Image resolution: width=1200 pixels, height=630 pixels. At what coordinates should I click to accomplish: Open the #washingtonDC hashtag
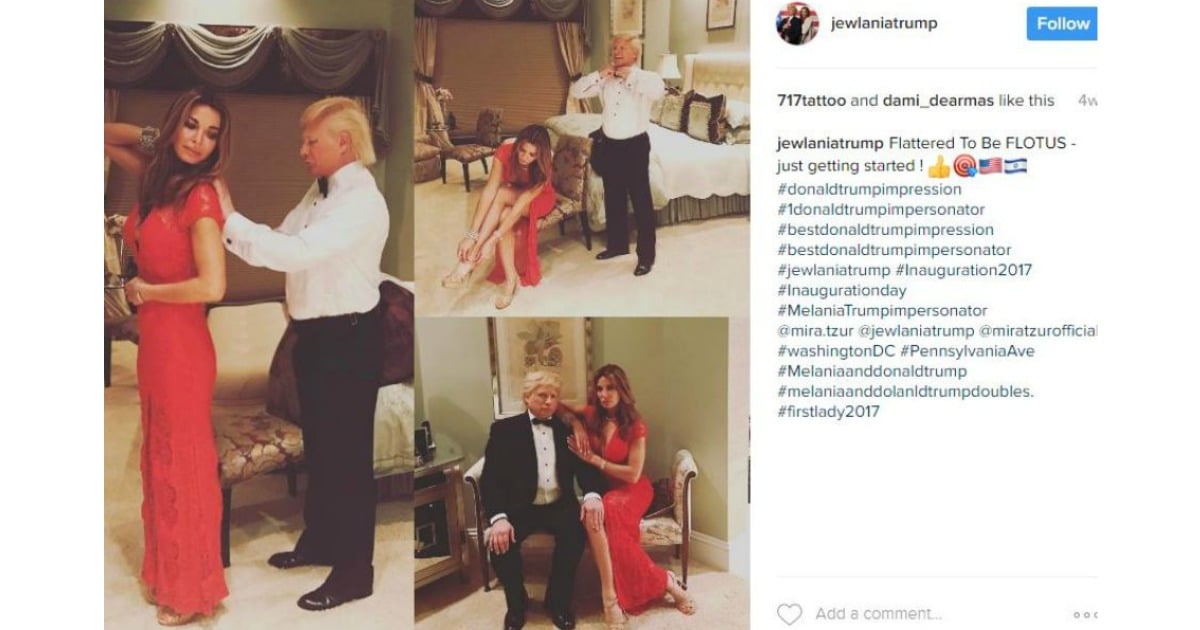[x=836, y=351]
